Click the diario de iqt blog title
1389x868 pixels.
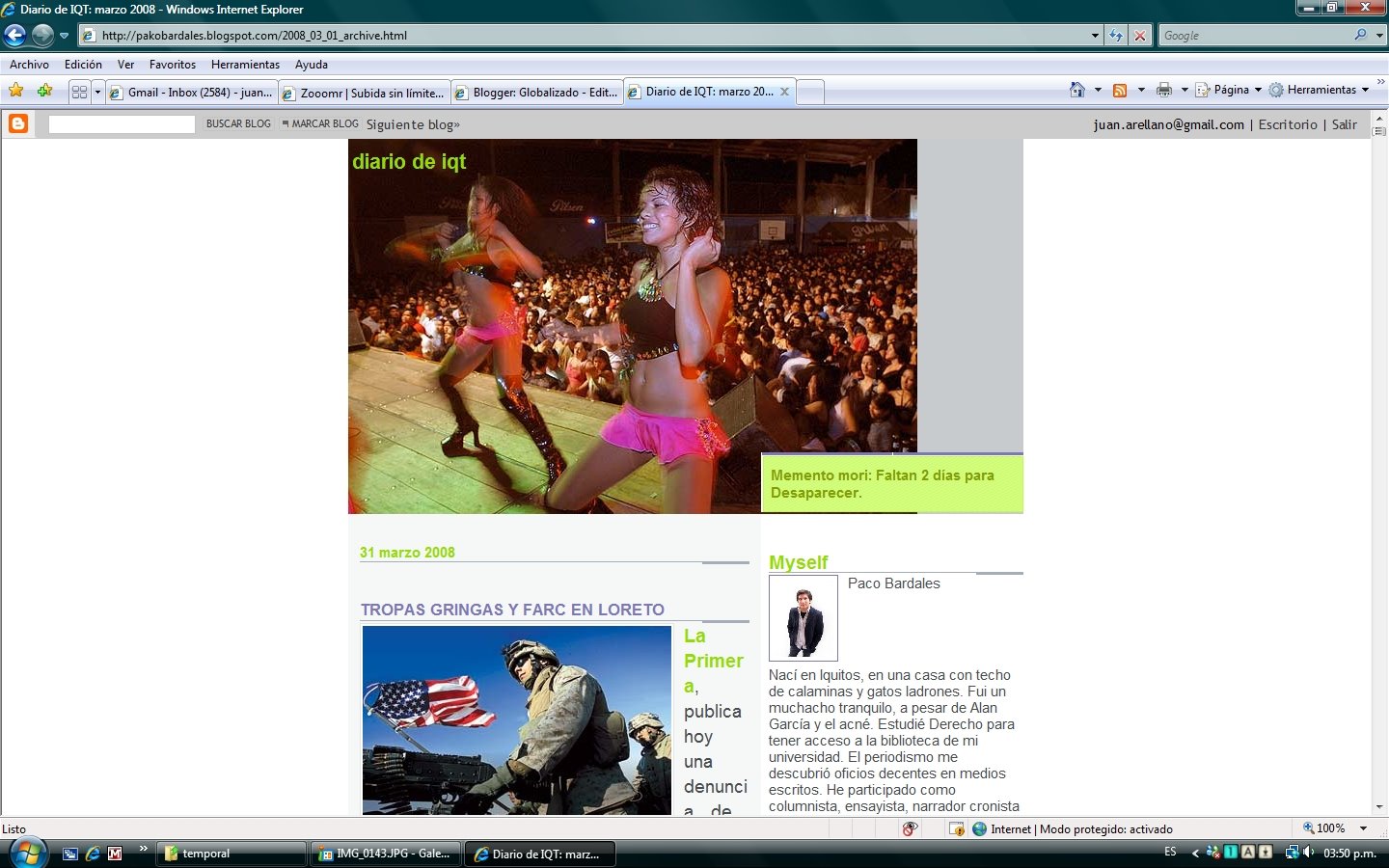pyautogui.click(x=409, y=161)
